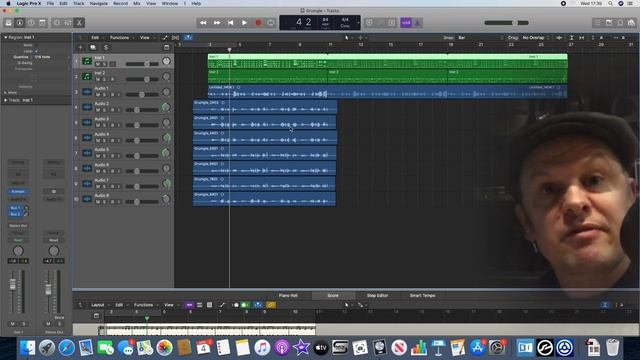Switch to the Piano Roll tab
The image size is (640, 360).
[288, 296]
